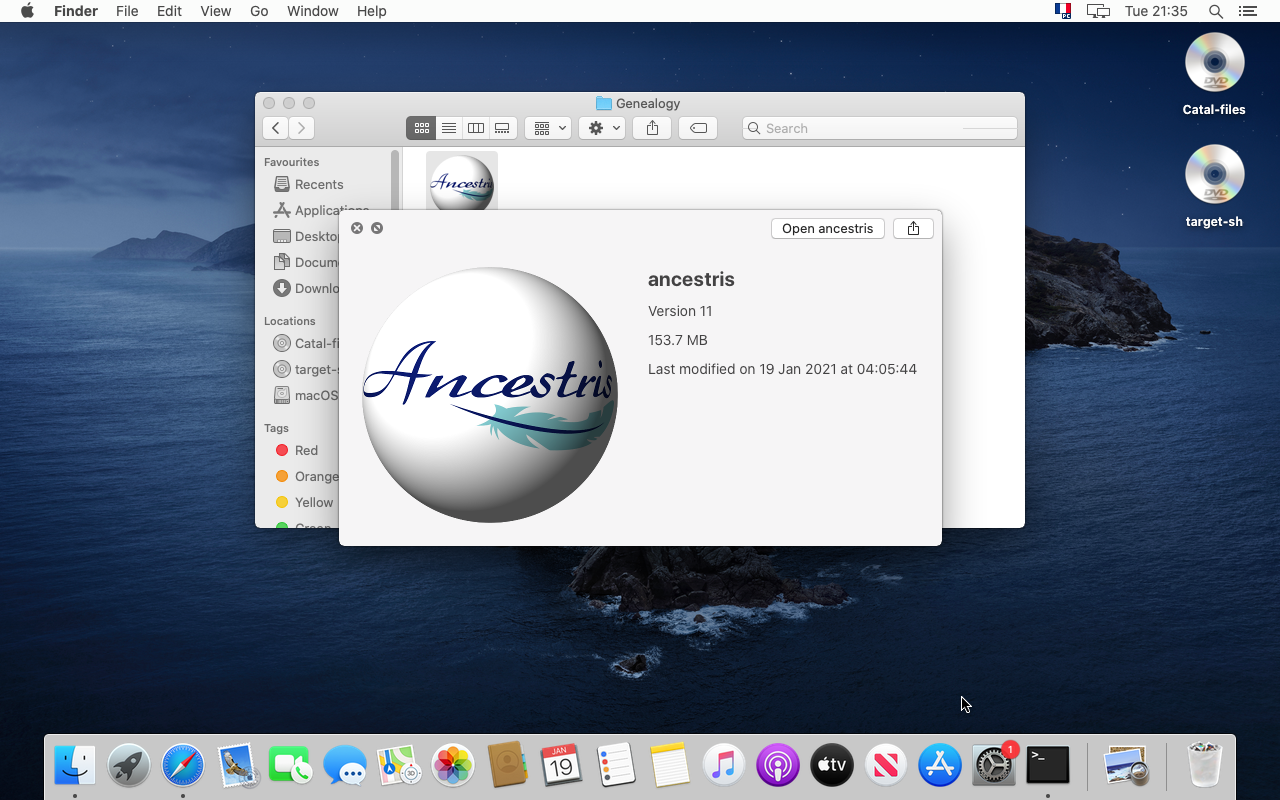1280x800 pixels.
Task: Click the menu bar clock Tue 21:35
Action: [1156, 11]
